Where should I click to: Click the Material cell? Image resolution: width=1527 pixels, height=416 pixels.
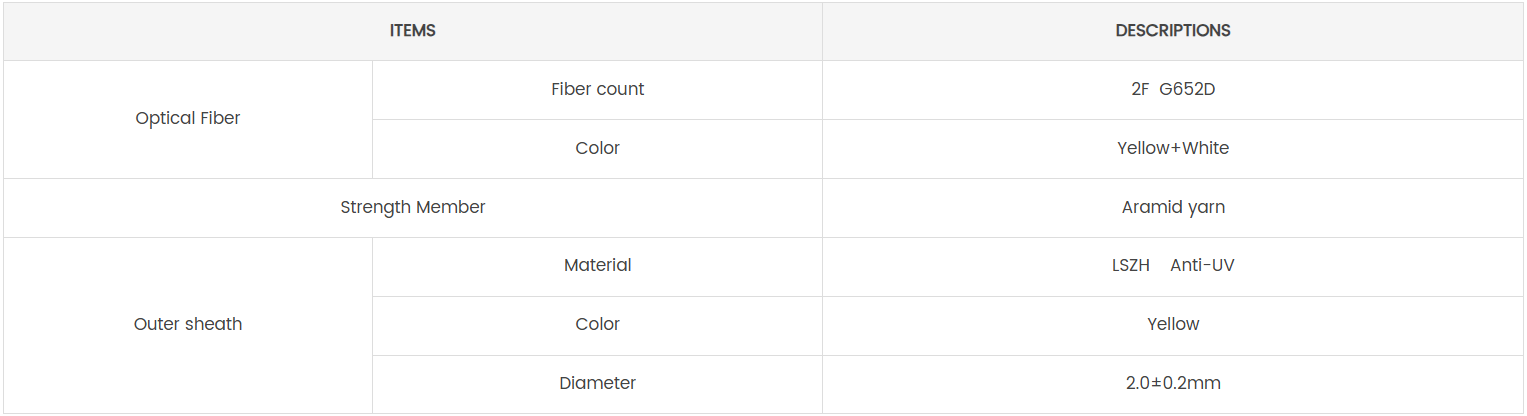click(x=597, y=265)
